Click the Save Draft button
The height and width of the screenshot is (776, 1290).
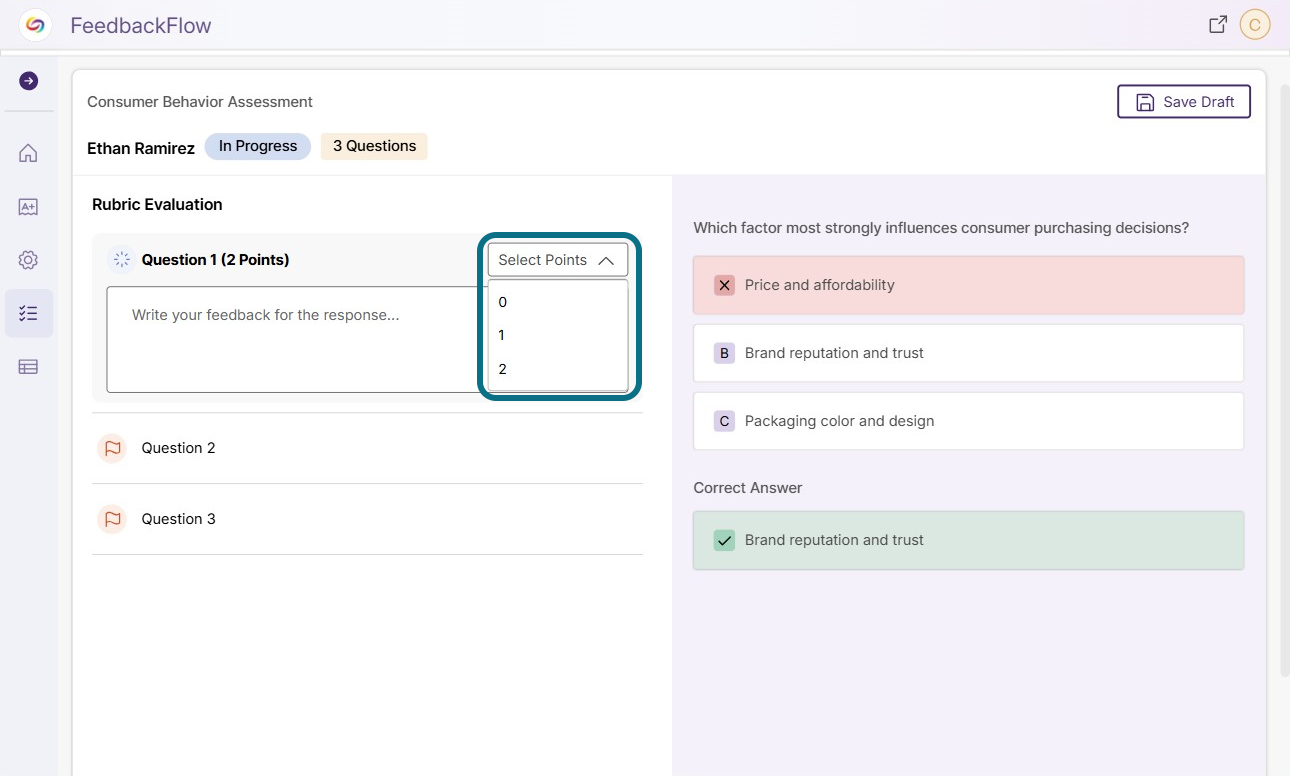(x=1184, y=102)
